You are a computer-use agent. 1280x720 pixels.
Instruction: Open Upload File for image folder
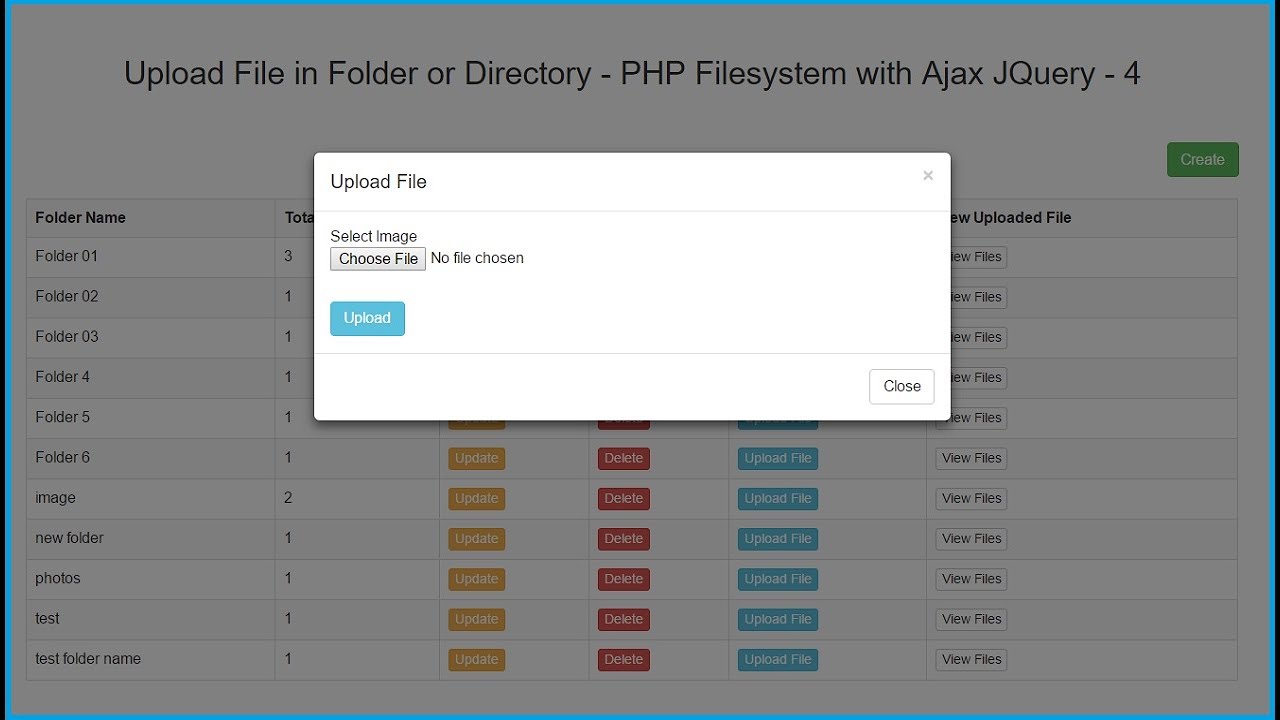pyautogui.click(x=778, y=499)
